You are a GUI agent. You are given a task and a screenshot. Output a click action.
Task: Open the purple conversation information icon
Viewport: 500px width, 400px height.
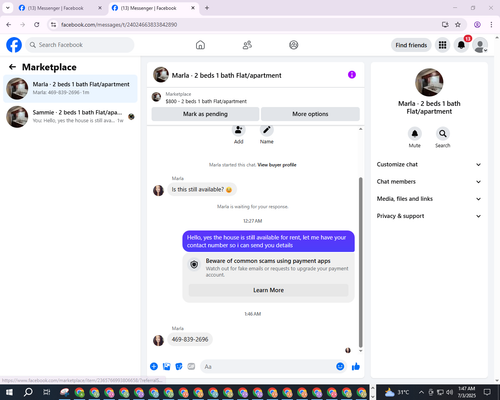tap(352, 75)
